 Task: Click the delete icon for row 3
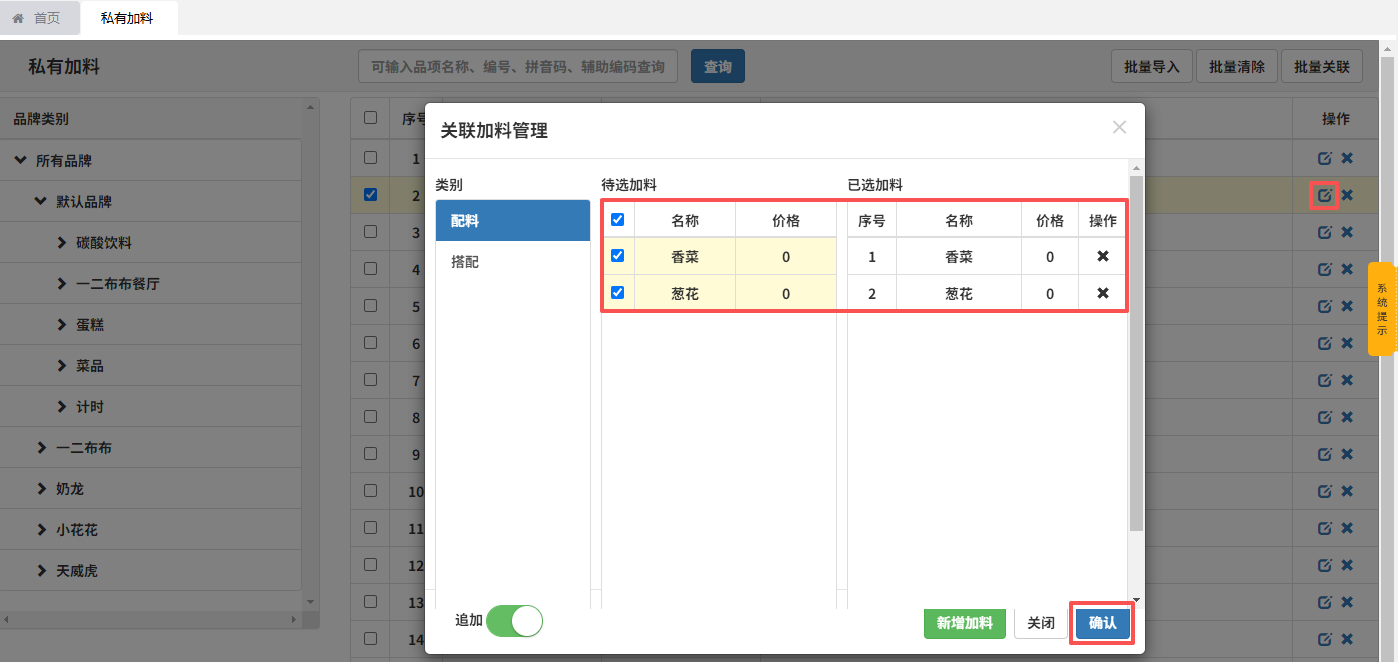(x=1347, y=232)
